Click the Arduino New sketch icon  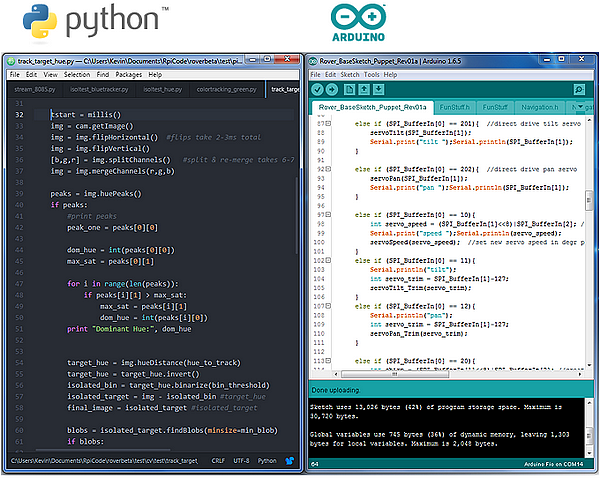(x=349, y=90)
